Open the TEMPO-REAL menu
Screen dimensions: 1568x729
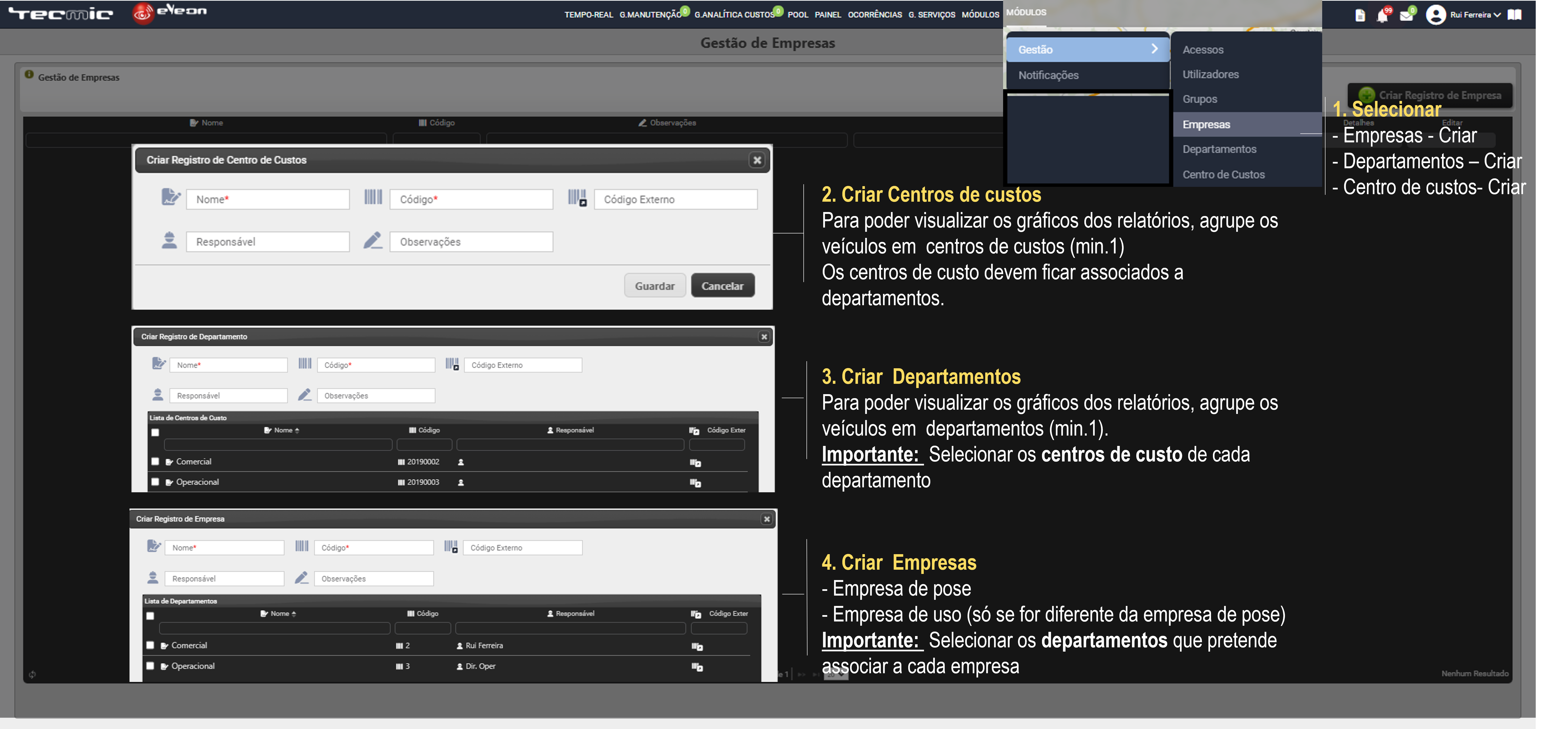(589, 15)
